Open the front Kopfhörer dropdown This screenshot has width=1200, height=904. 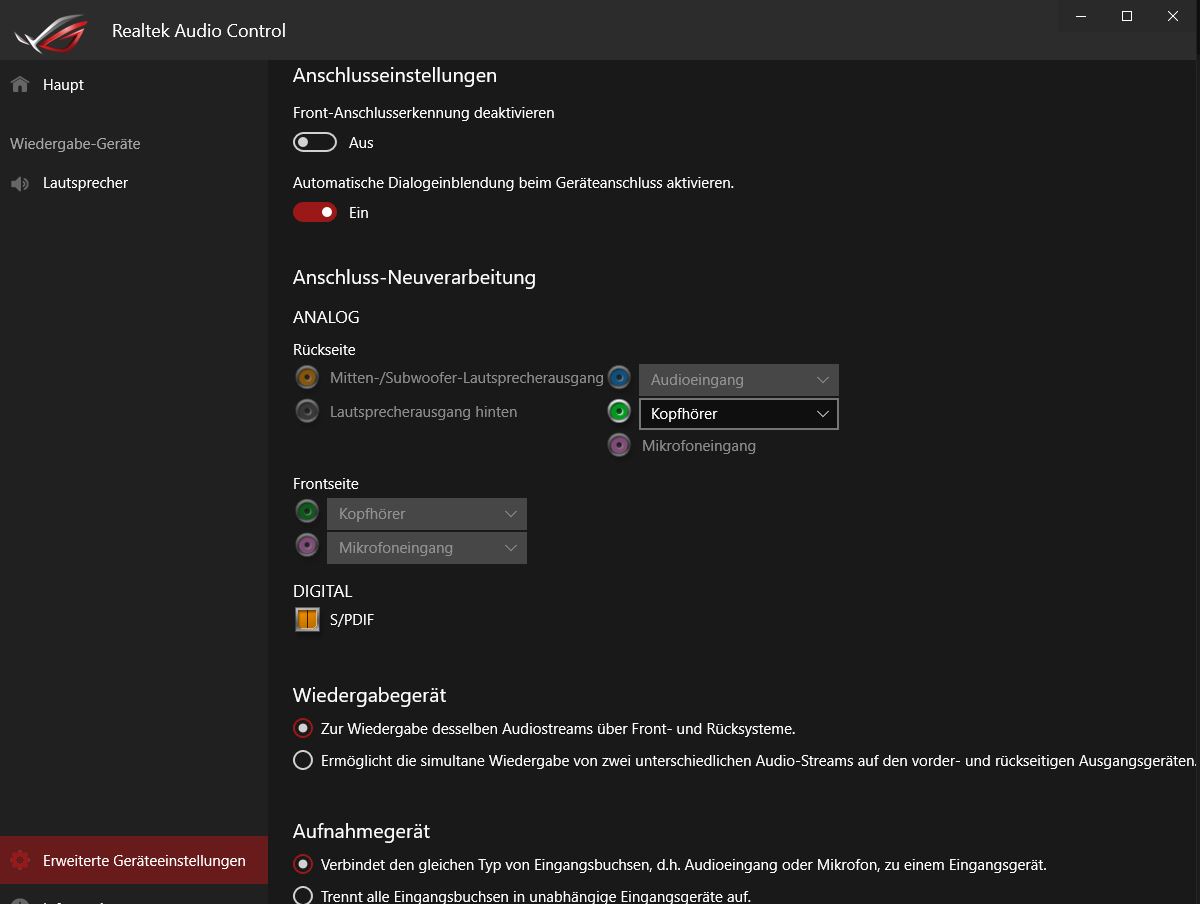tap(427, 514)
